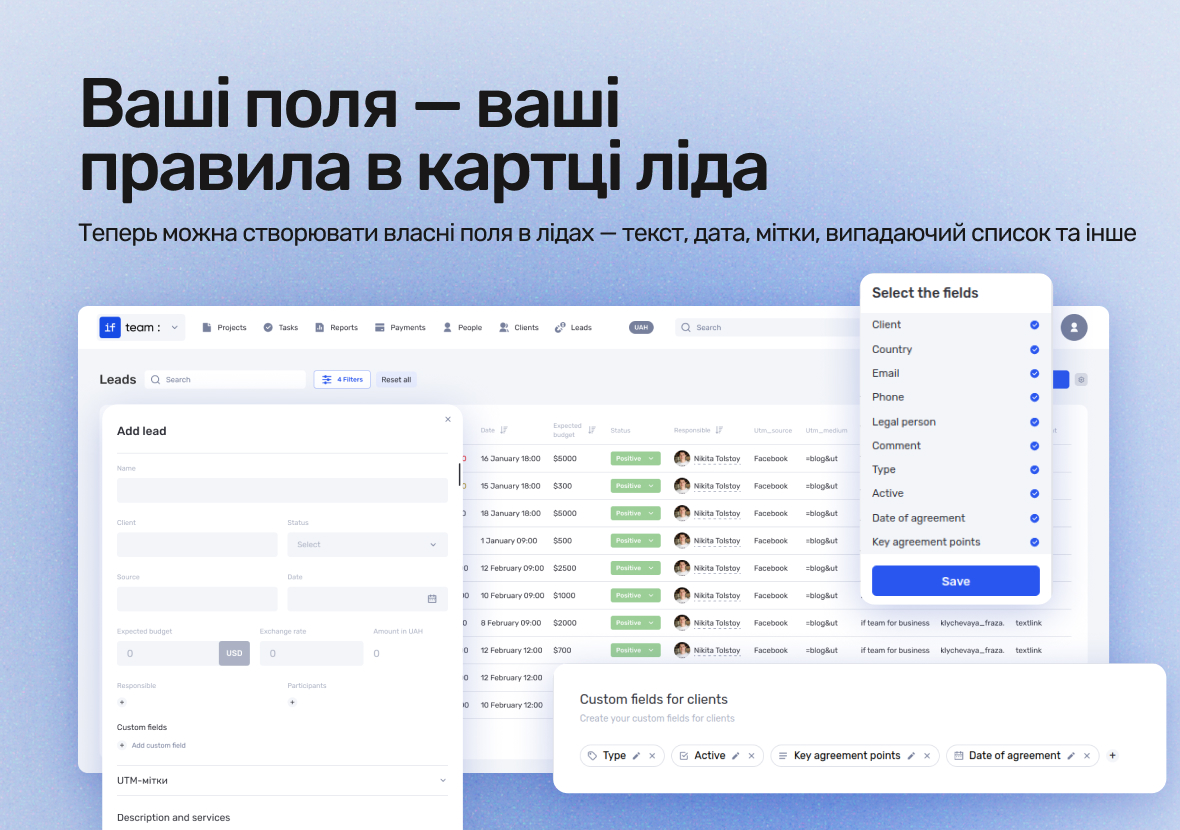Viewport: 1180px width, 830px height.
Task: Click the 'if' team logo icon
Action: pyautogui.click(x=110, y=327)
